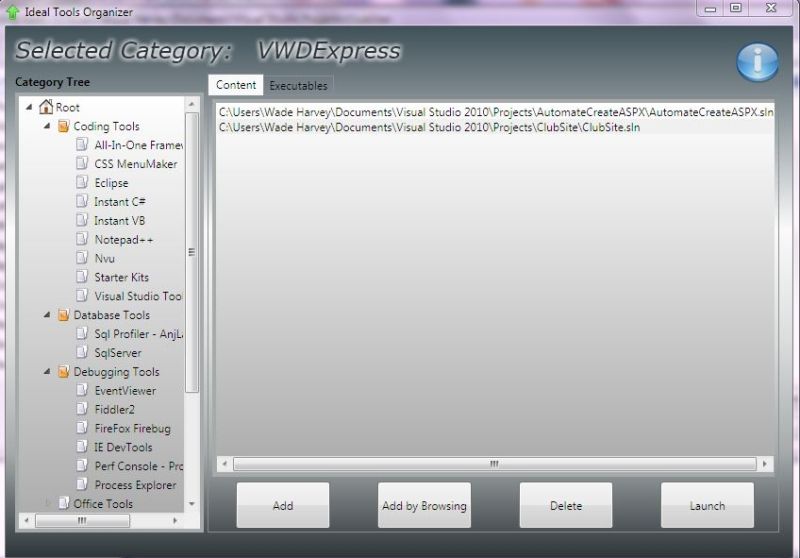800x558 pixels.
Task: Collapse the Coding Tools tree node
Action: (x=47, y=127)
